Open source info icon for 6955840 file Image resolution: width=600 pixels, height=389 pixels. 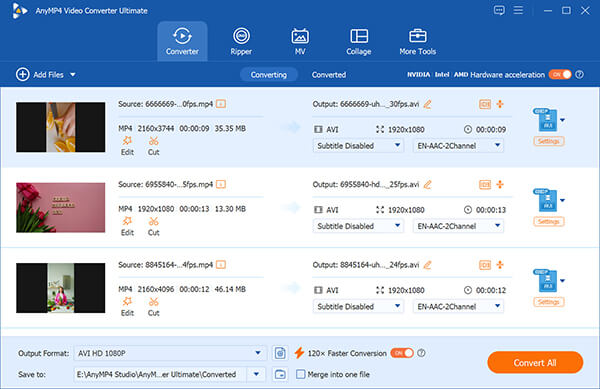pos(221,184)
